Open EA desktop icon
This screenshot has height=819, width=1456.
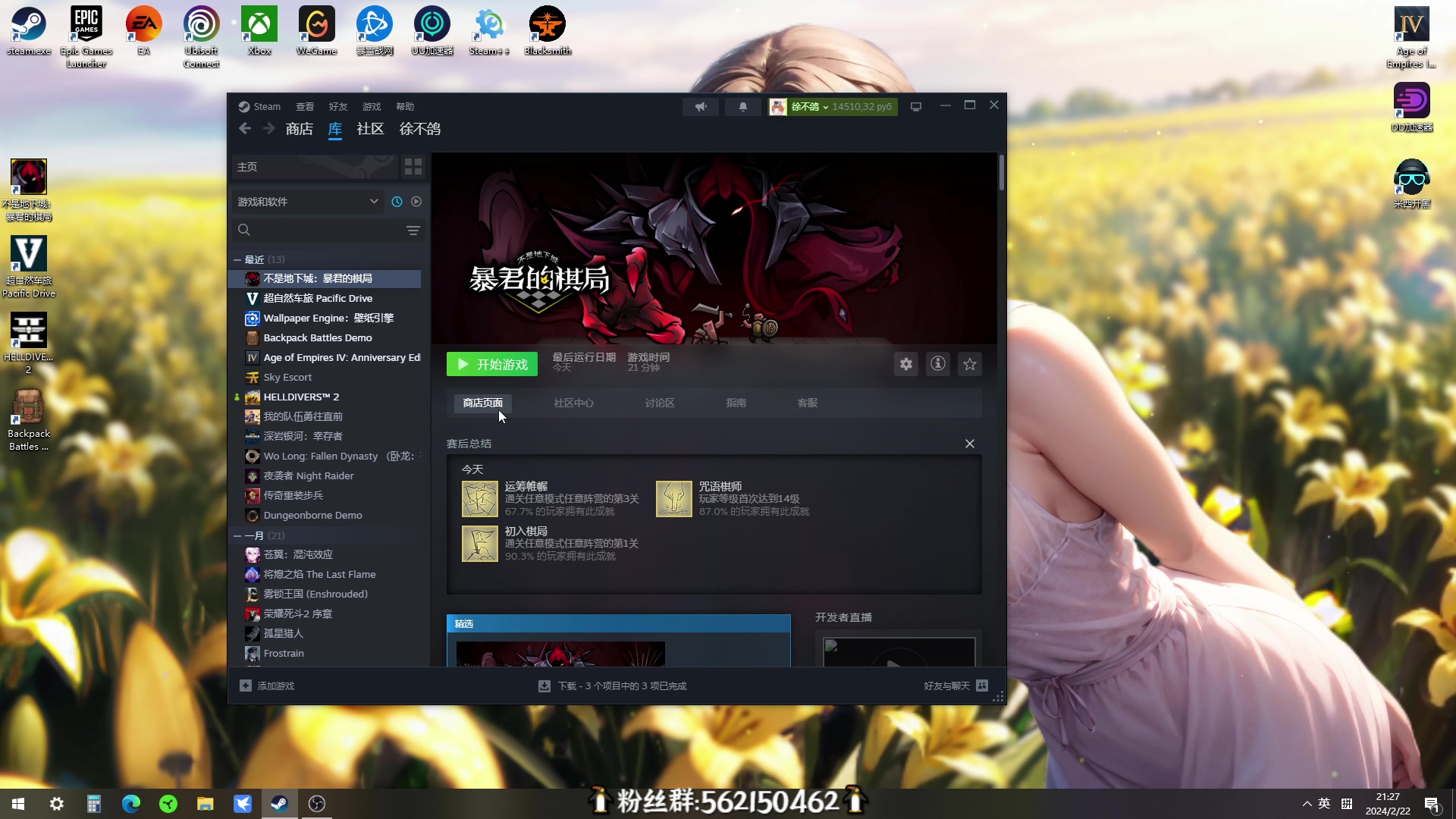pos(144,30)
